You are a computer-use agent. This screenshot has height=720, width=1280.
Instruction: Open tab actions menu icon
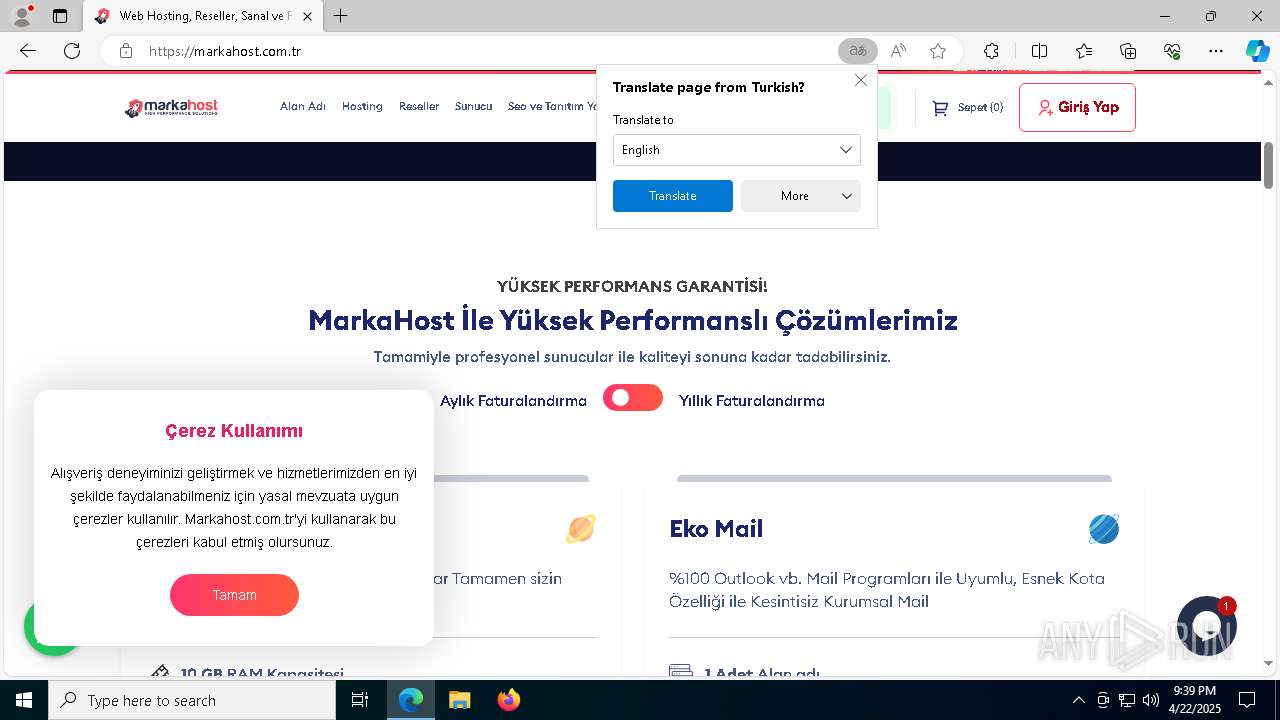click(x=60, y=16)
